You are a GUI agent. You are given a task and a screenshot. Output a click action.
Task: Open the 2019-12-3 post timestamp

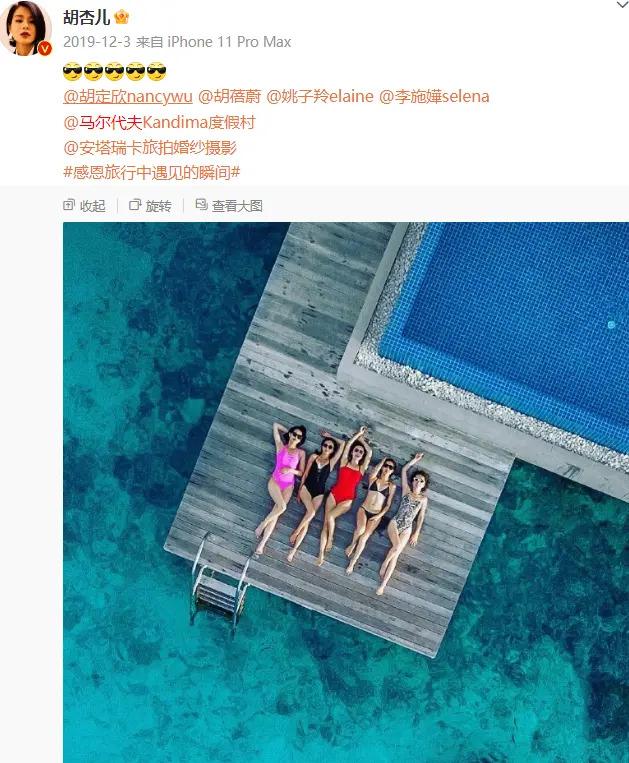point(97,42)
